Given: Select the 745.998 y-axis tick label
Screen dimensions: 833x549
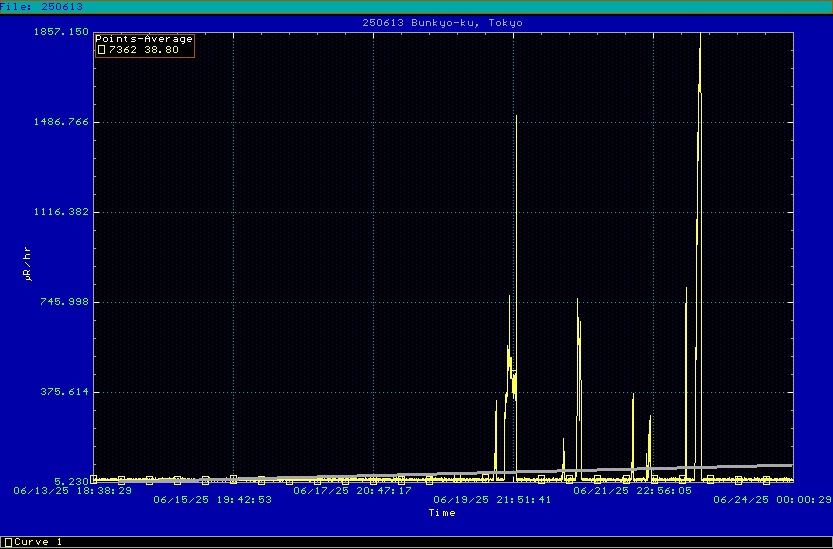Looking at the screenshot, I should (x=67, y=302).
